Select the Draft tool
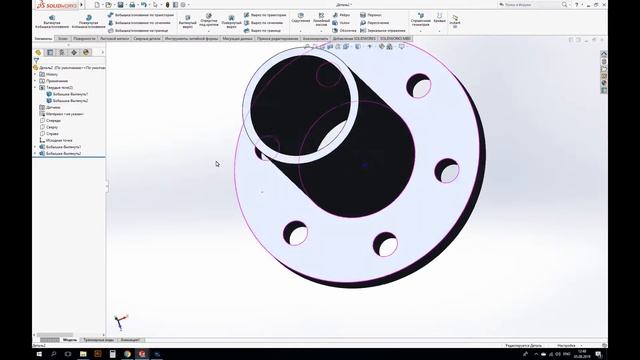Image resolution: width=640 pixels, height=360 pixels. tap(341, 23)
